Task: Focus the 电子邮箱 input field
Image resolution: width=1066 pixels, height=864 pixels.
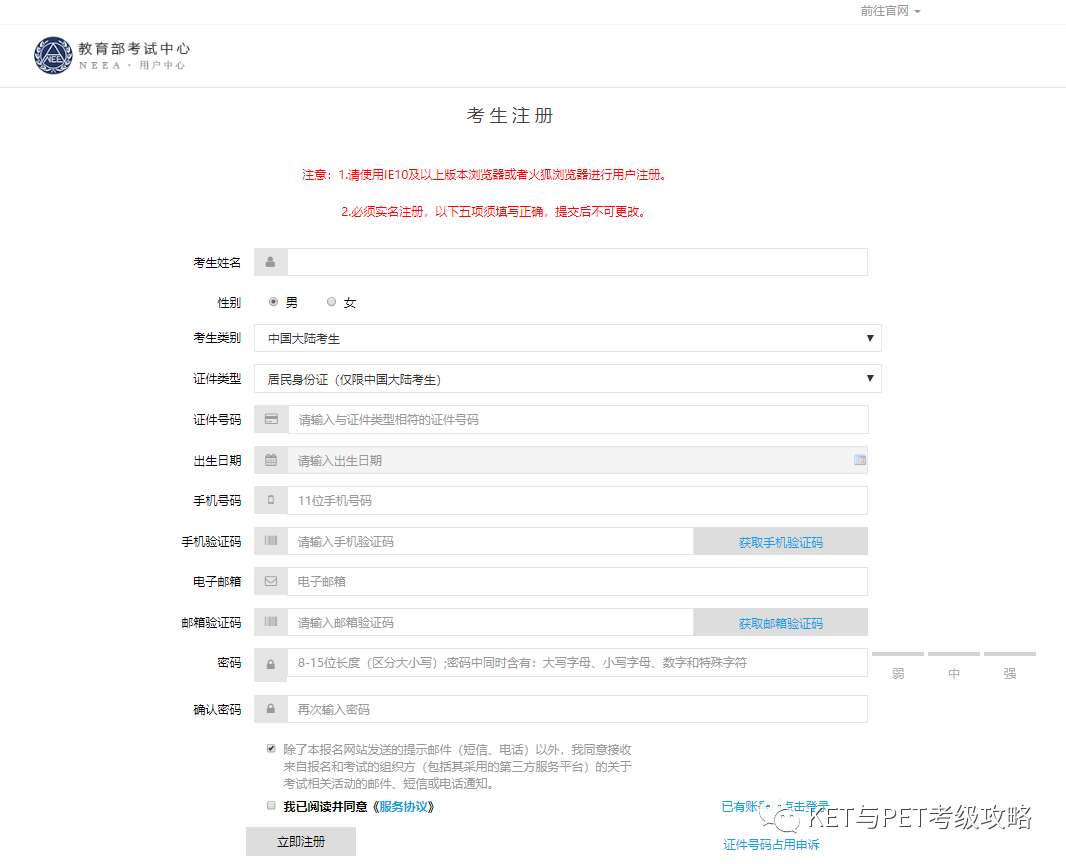Action: pos(577,581)
